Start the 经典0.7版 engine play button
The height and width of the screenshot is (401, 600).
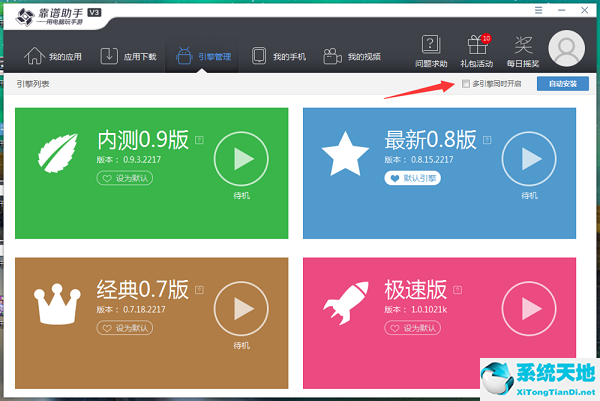241,308
